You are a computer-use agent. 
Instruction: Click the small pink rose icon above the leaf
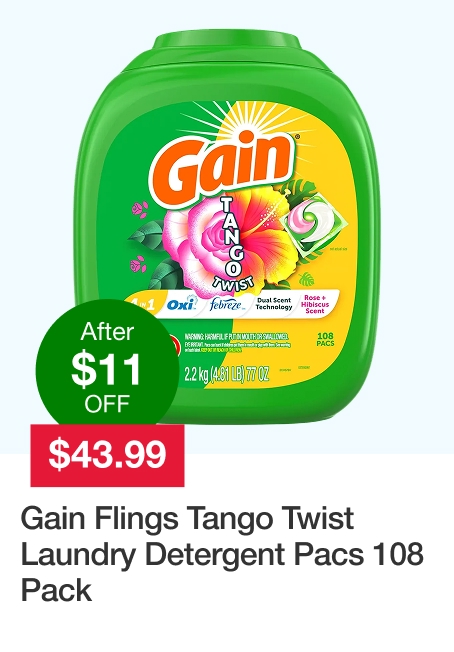pyautogui.click(x=140, y=209)
